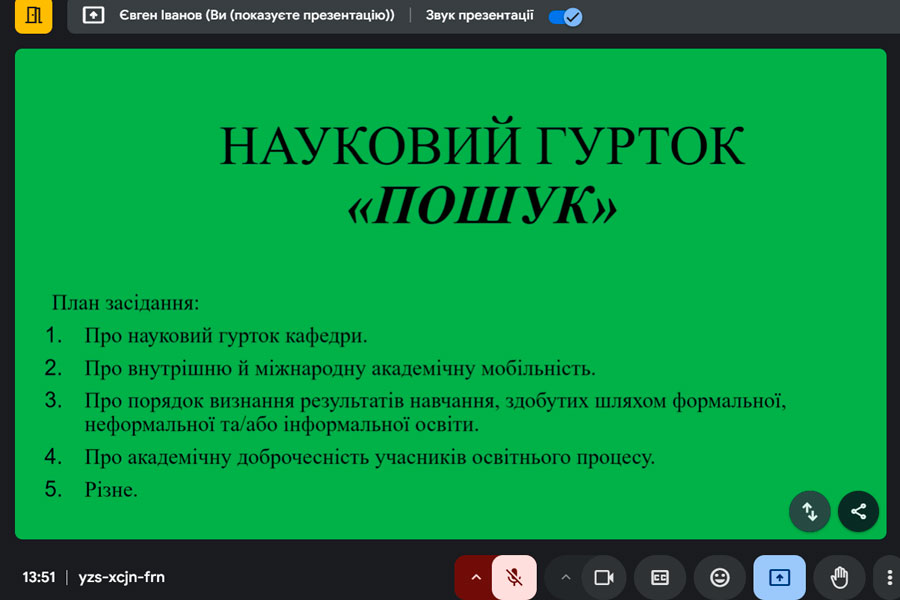Click the slide title НАУКОВИЙ ГУРТОК
The height and width of the screenshot is (600, 900).
coord(482,147)
